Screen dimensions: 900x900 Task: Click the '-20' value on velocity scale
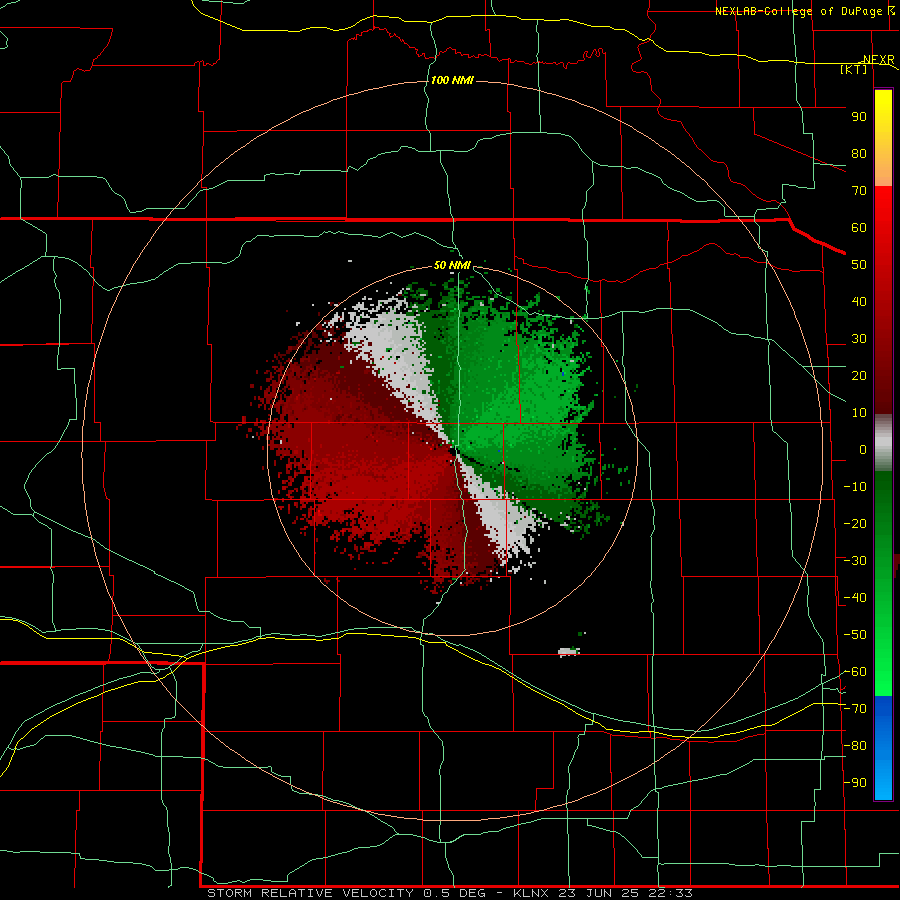point(855,524)
